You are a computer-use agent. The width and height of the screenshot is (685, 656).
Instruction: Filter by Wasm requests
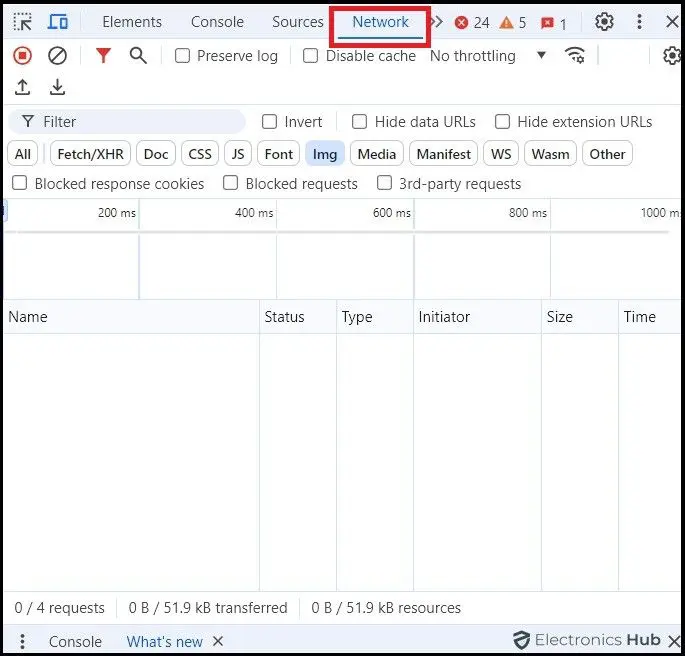[x=550, y=154]
